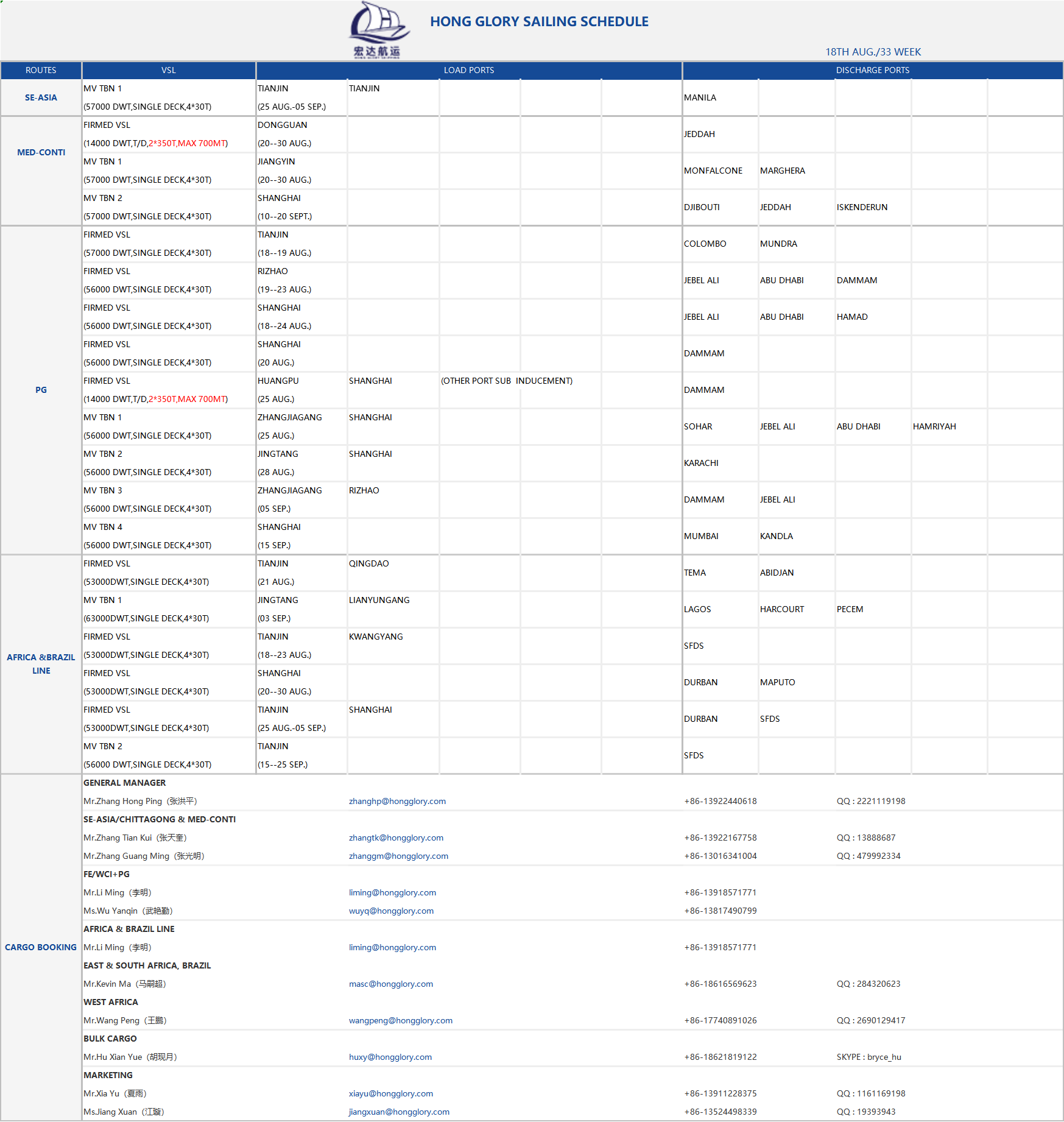Open email link zhangtk@hongglory.com

[396, 838]
